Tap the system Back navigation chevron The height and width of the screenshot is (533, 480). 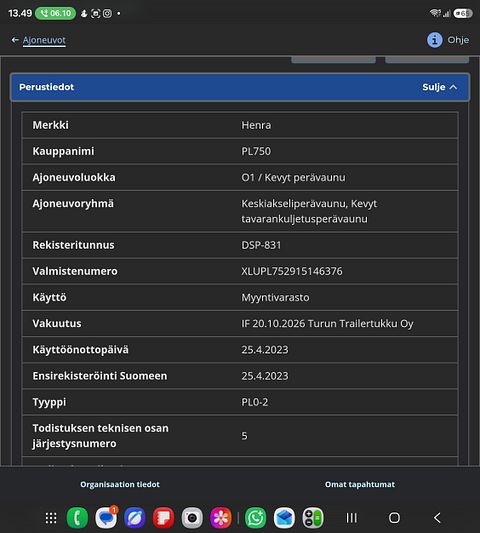pyautogui.click(x=437, y=518)
